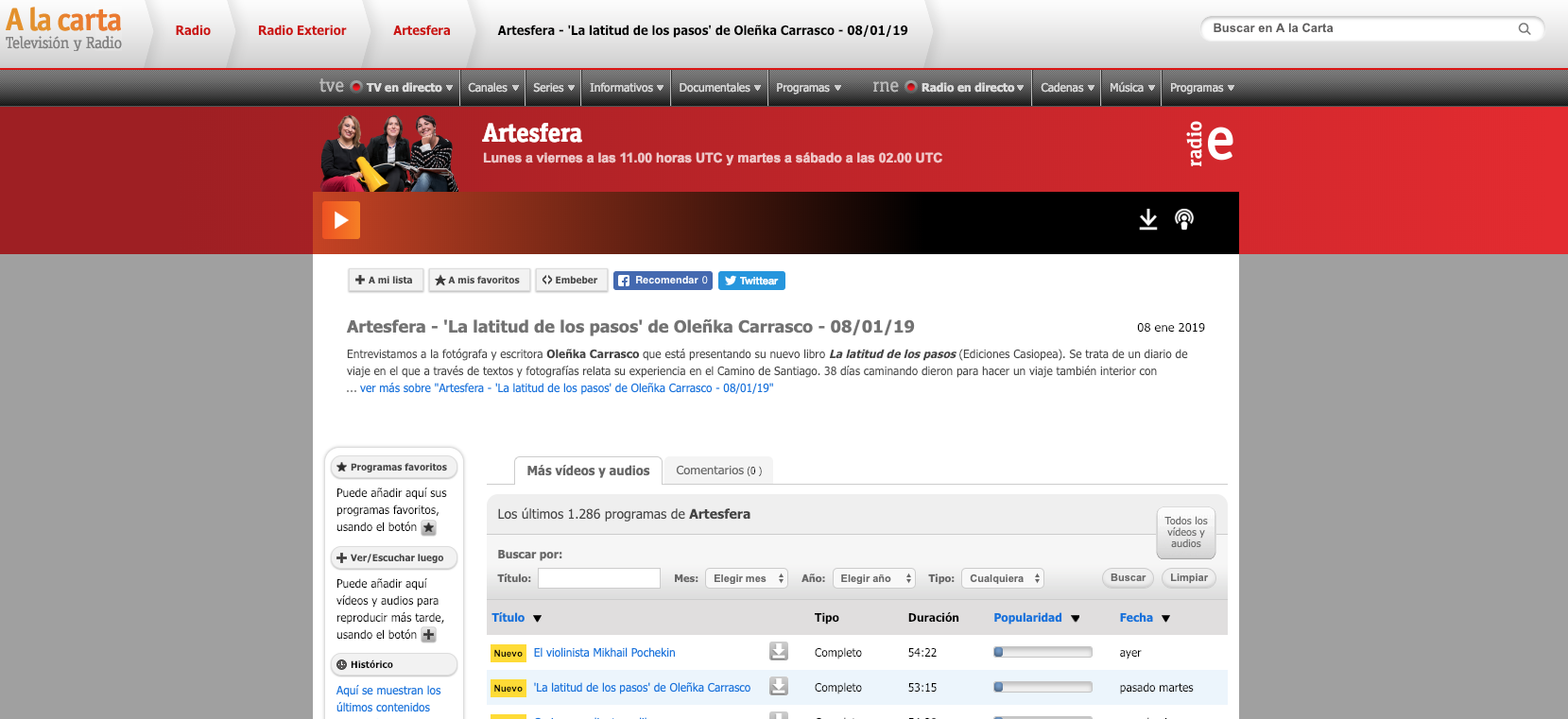This screenshot has height=719, width=1568.
Task: Click popularity bar for La latitud row
Action: tap(1042, 687)
